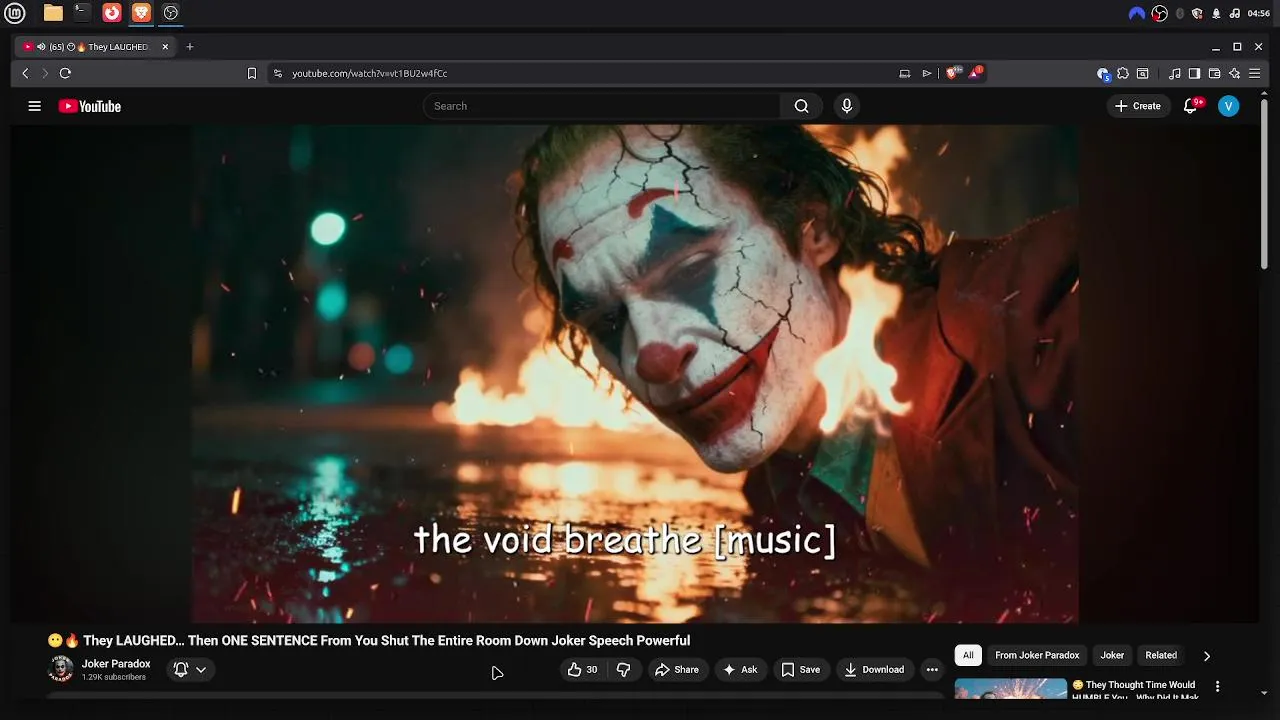Image resolution: width=1280 pixels, height=720 pixels.
Task: Open the YouTube guide hamburger menu
Action: point(34,106)
